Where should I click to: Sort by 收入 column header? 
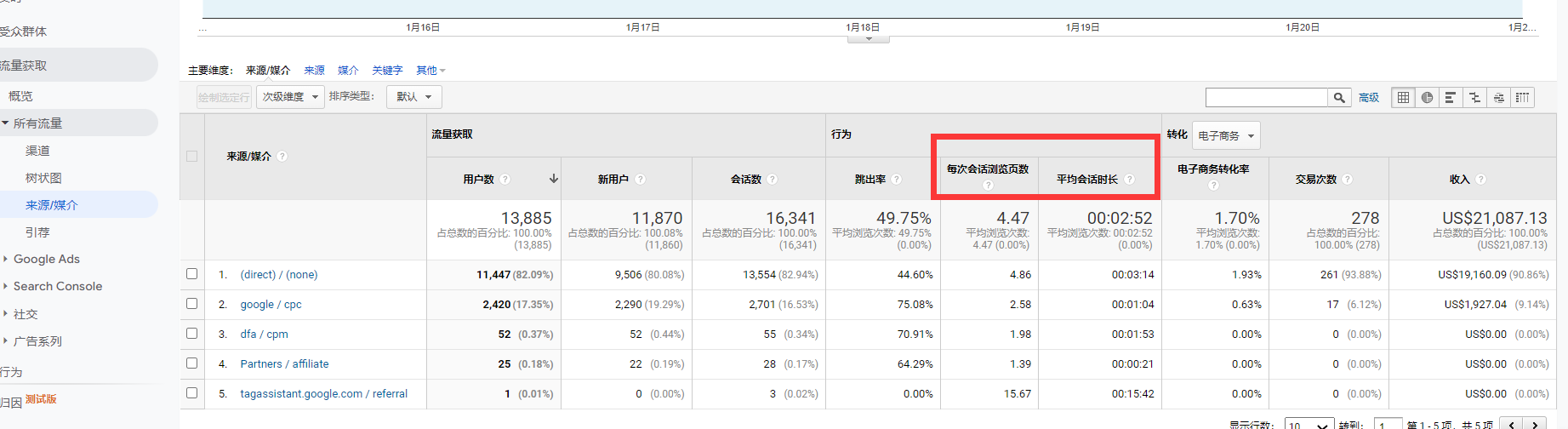click(1460, 180)
